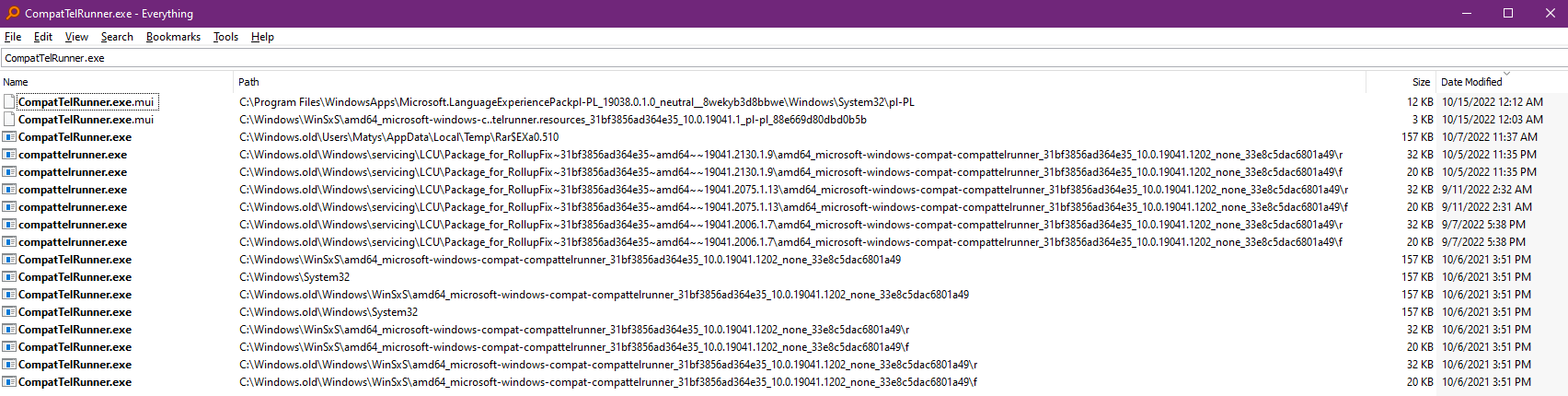Click the 157 KB size in the Rar$EXa0.510 row
1568x396 pixels.
(1417, 137)
